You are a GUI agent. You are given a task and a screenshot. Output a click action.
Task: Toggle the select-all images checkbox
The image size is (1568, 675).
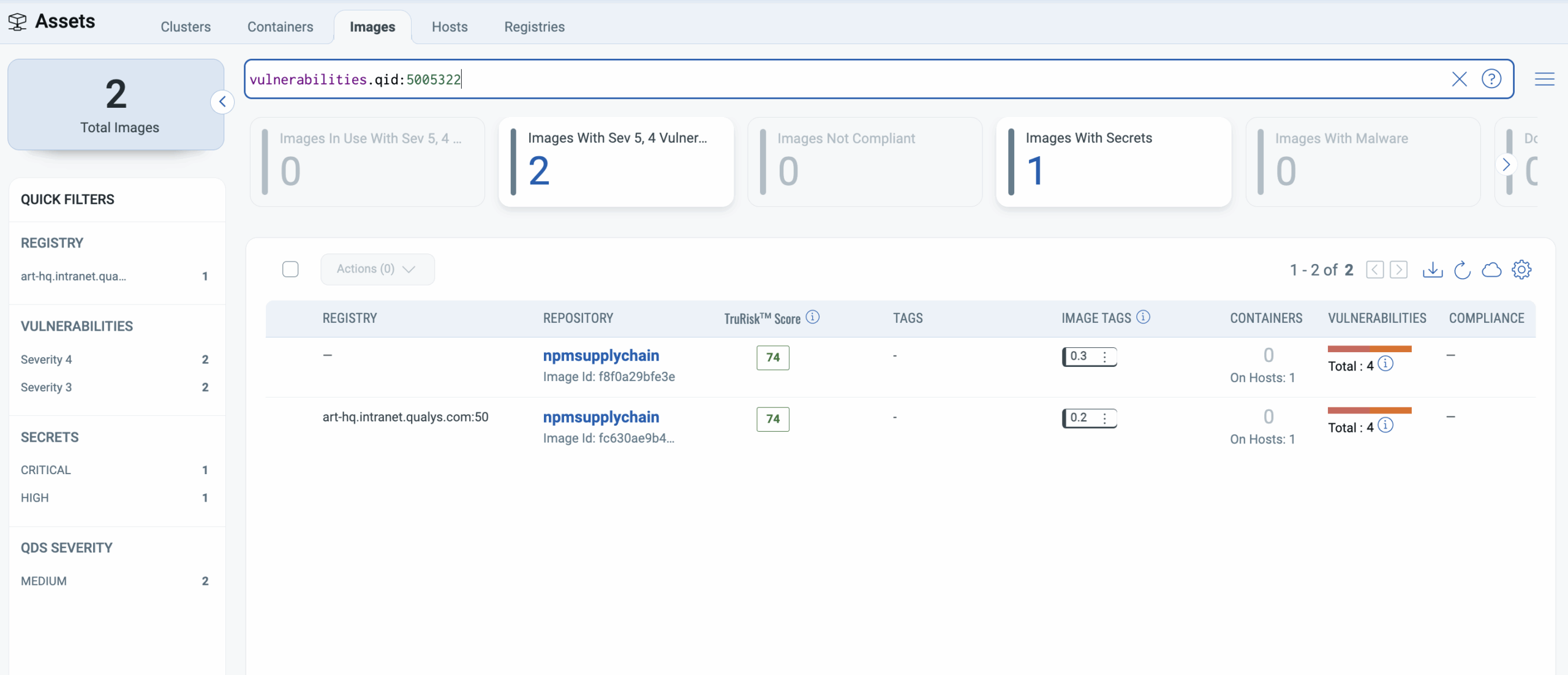point(290,270)
